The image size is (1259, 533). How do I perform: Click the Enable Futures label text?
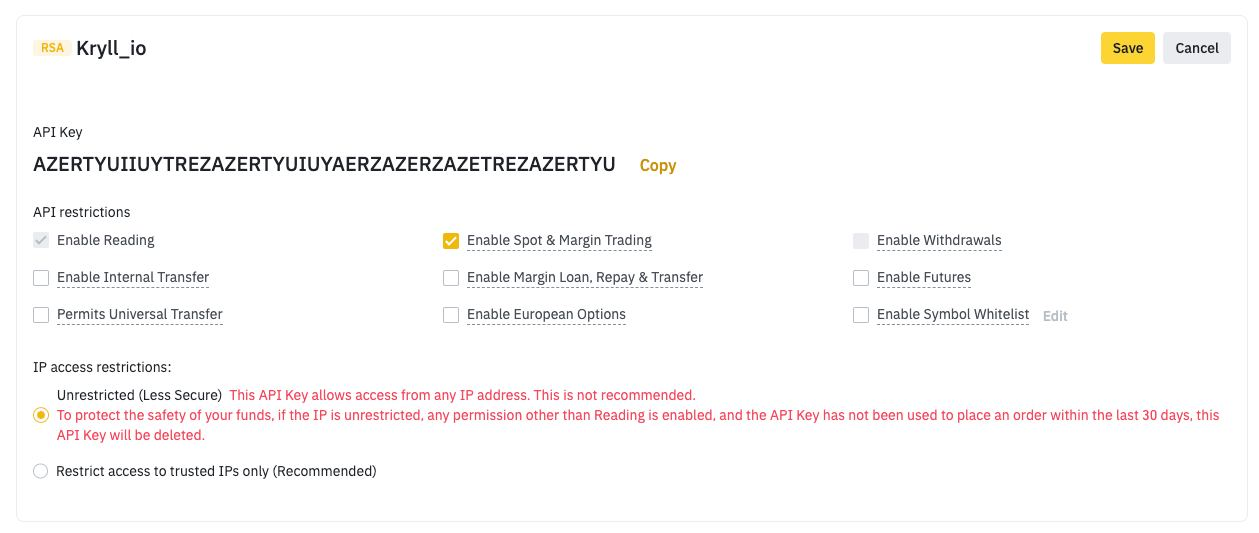click(924, 277)
